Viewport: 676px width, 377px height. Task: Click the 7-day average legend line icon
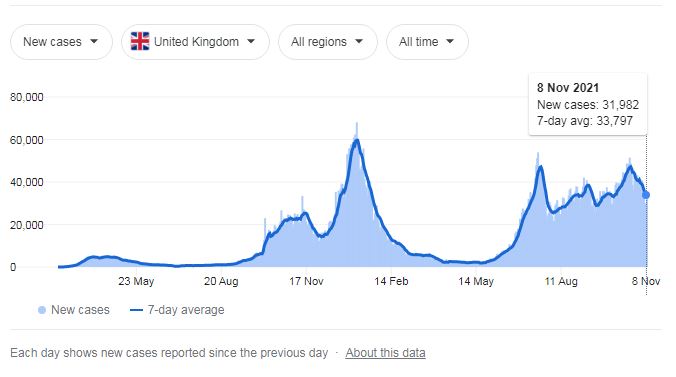[x=136, y=310]
